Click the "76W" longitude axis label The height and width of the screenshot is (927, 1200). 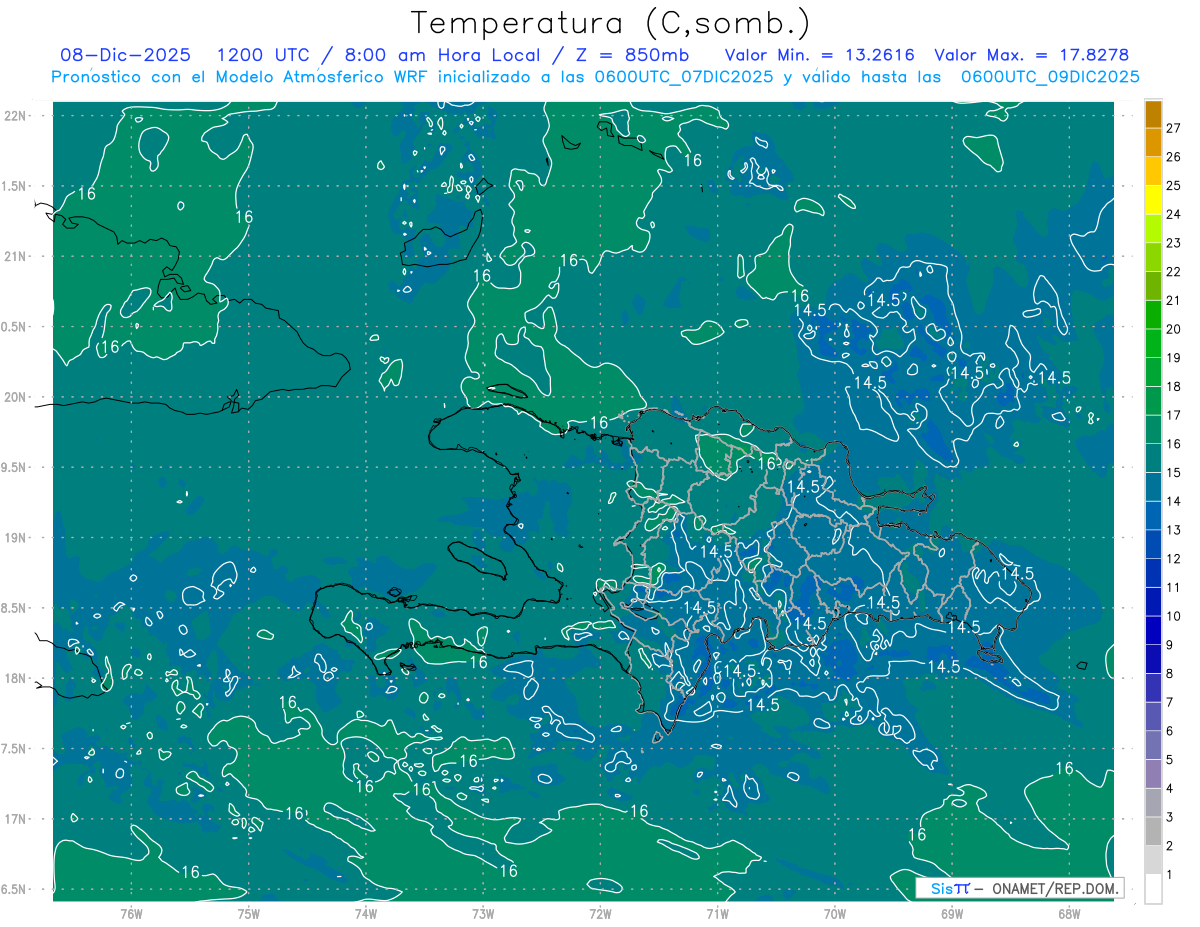[131, 914]
